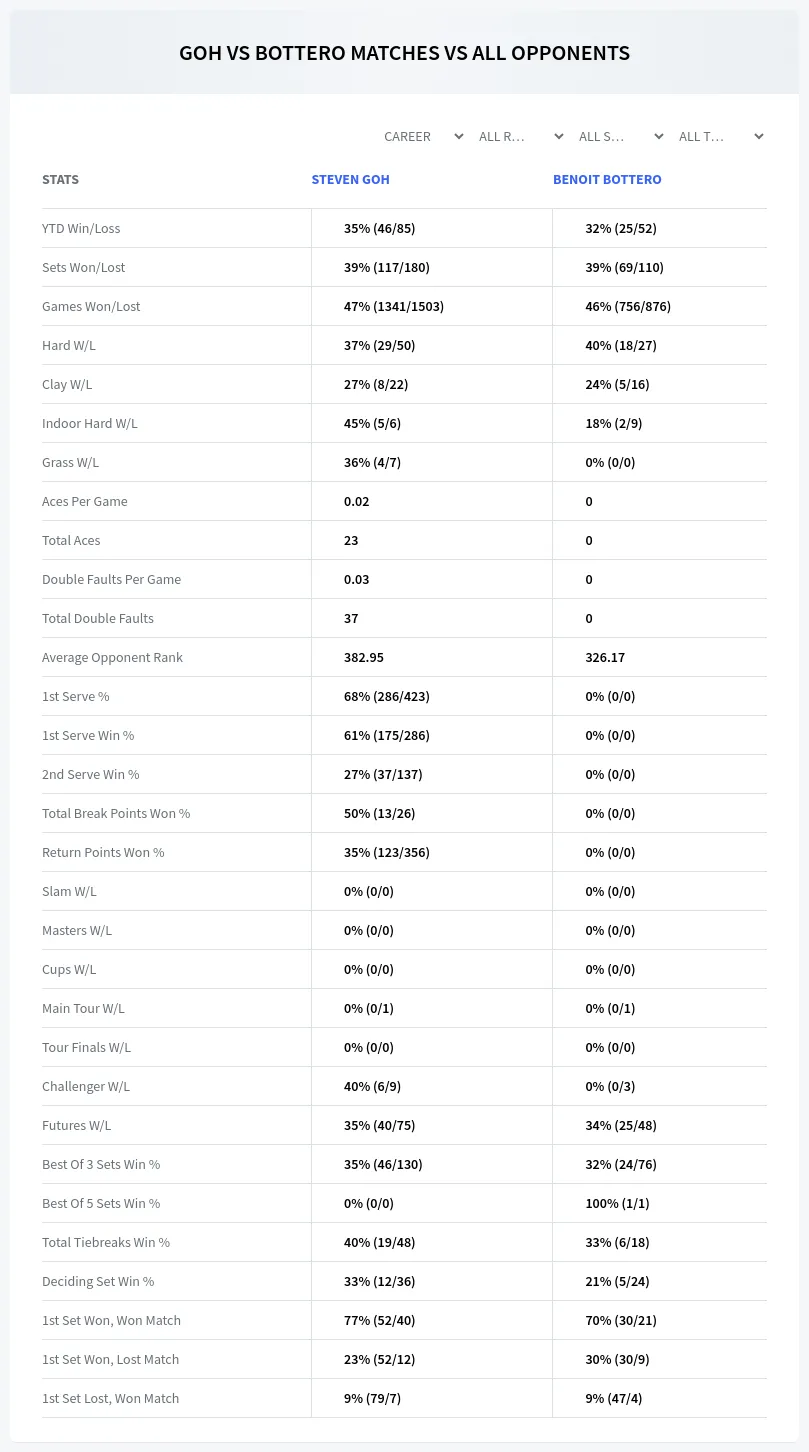809x1452 pixels.
Task: Open the CAREER period dropdown
Action: click(x=421, y=136)
